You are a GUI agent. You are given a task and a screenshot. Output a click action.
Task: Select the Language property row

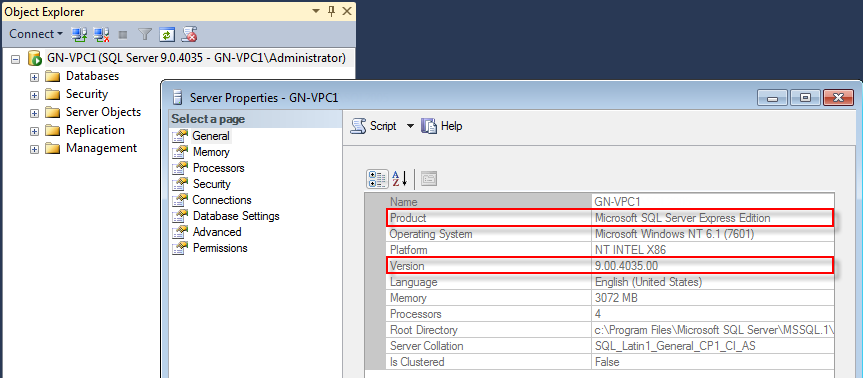coord(610,282)
